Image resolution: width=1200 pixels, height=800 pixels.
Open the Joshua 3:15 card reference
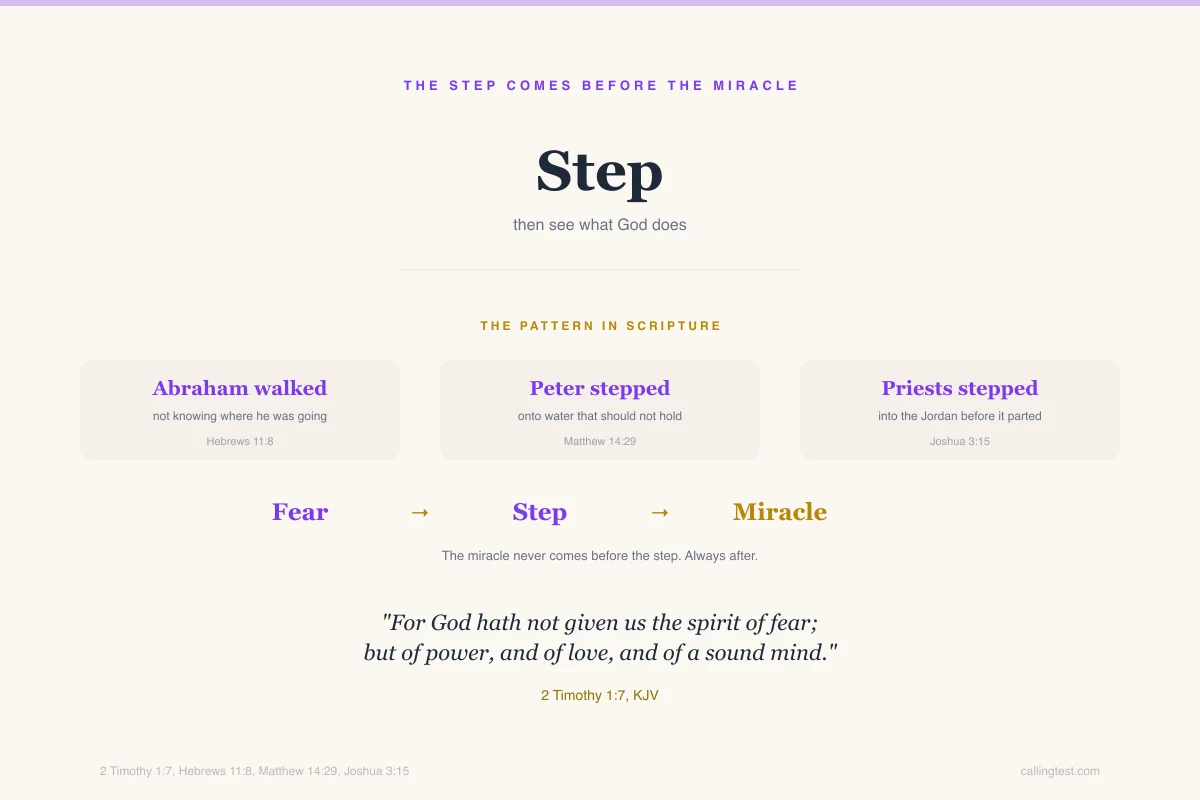point(960,441)
